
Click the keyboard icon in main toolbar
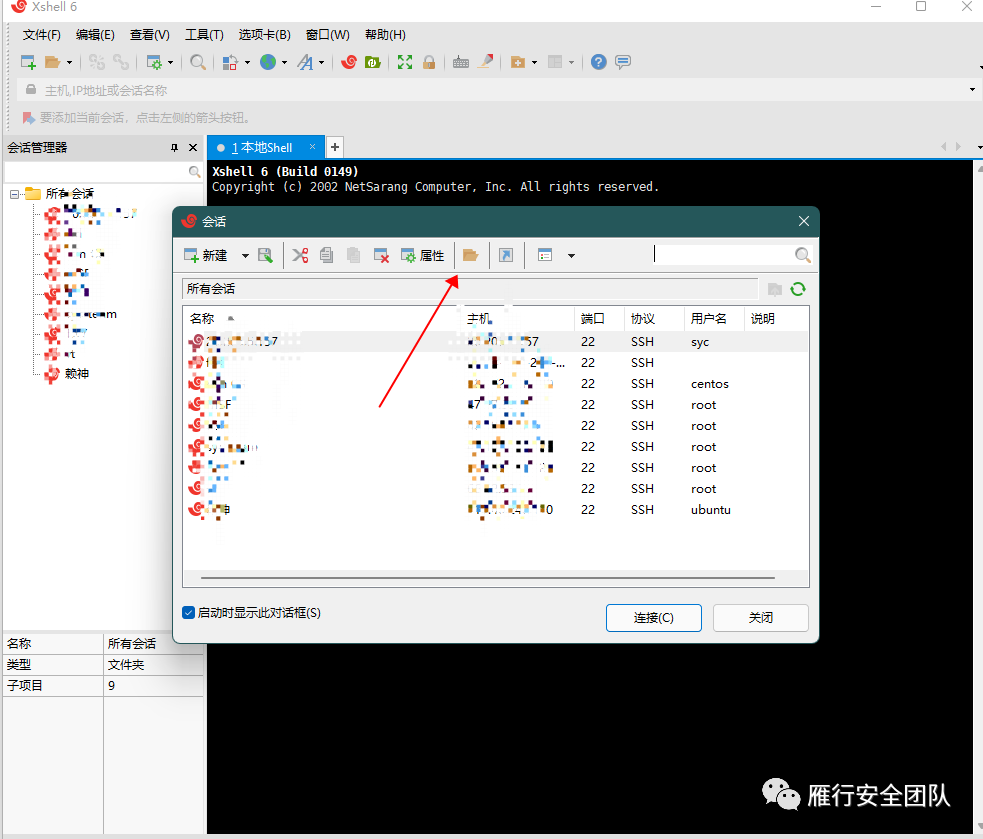click(461, 62)
